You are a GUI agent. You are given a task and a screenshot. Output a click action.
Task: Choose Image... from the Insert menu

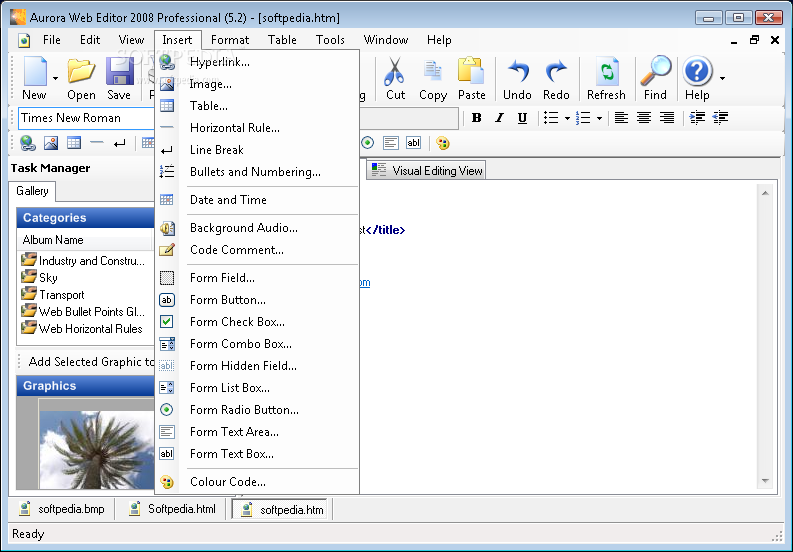(257, 84)
